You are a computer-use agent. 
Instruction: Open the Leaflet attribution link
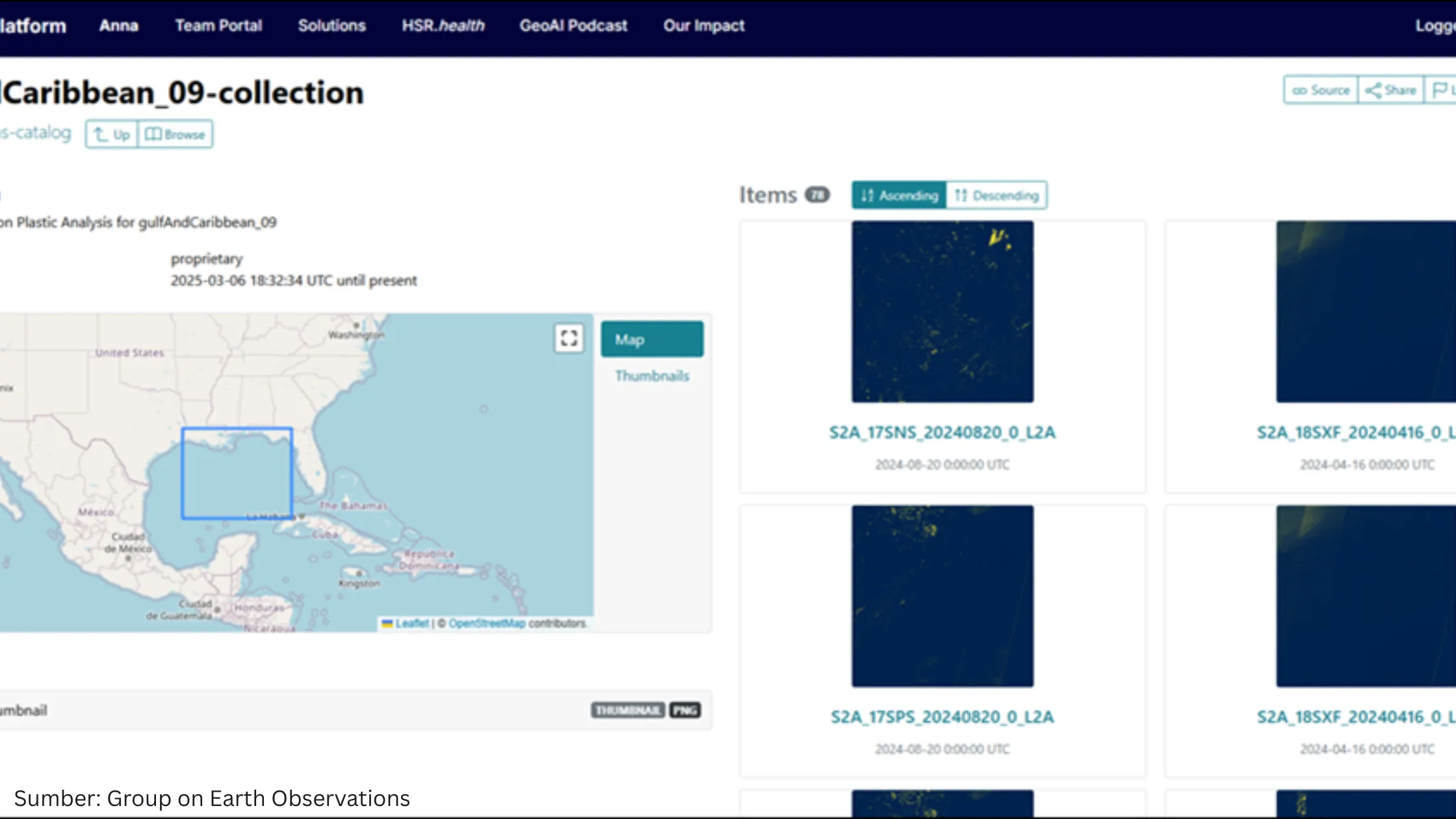click(x=411, y=623)
